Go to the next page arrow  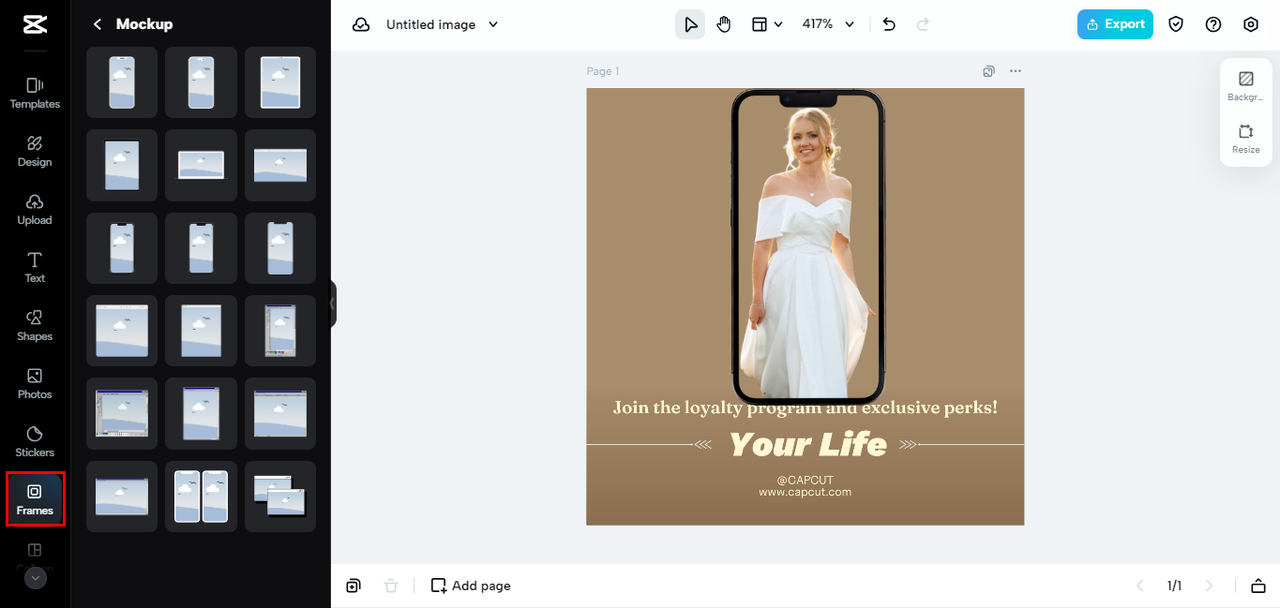pyautogui.click(x=1209, y=586)
